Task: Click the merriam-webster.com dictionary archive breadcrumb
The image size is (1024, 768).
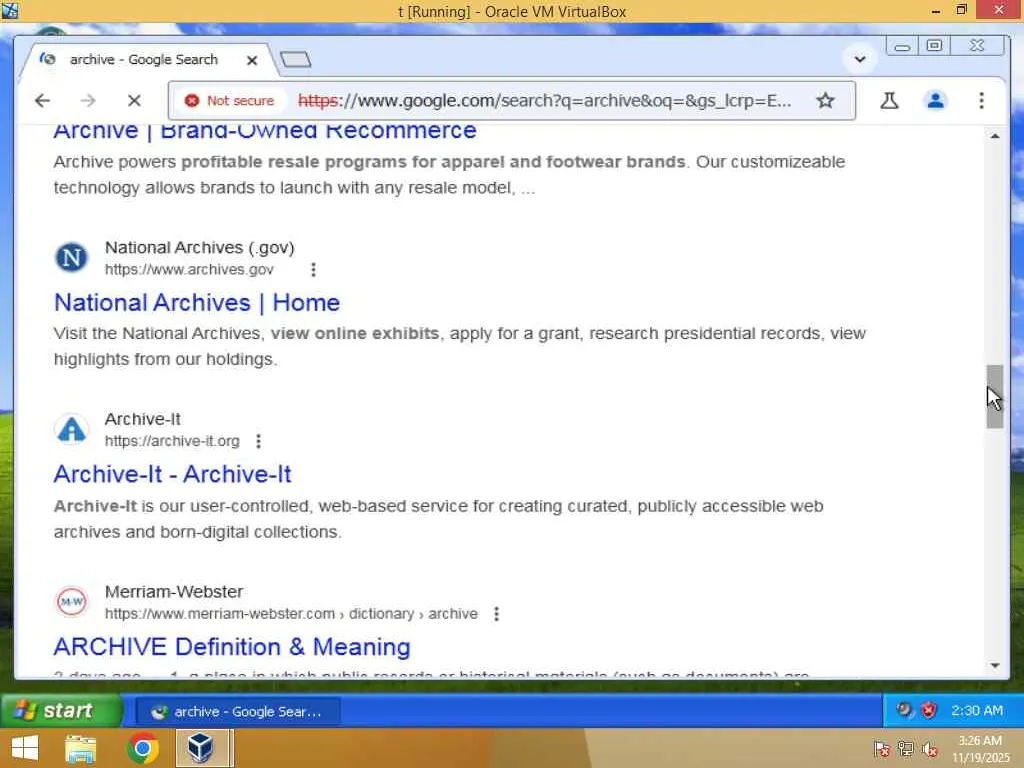Action: click(291, 614)
